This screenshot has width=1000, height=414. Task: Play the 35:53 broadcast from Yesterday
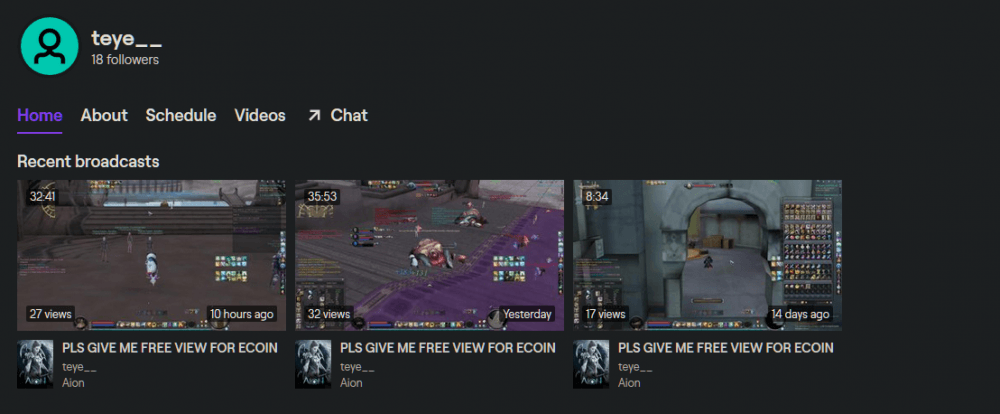(429, 255)
